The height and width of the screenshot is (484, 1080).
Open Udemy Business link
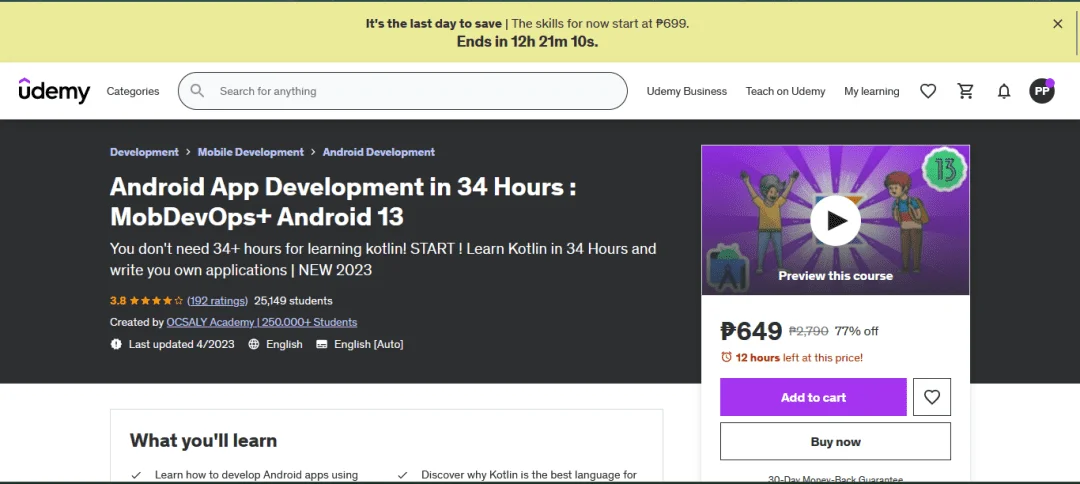pos(687,91)
